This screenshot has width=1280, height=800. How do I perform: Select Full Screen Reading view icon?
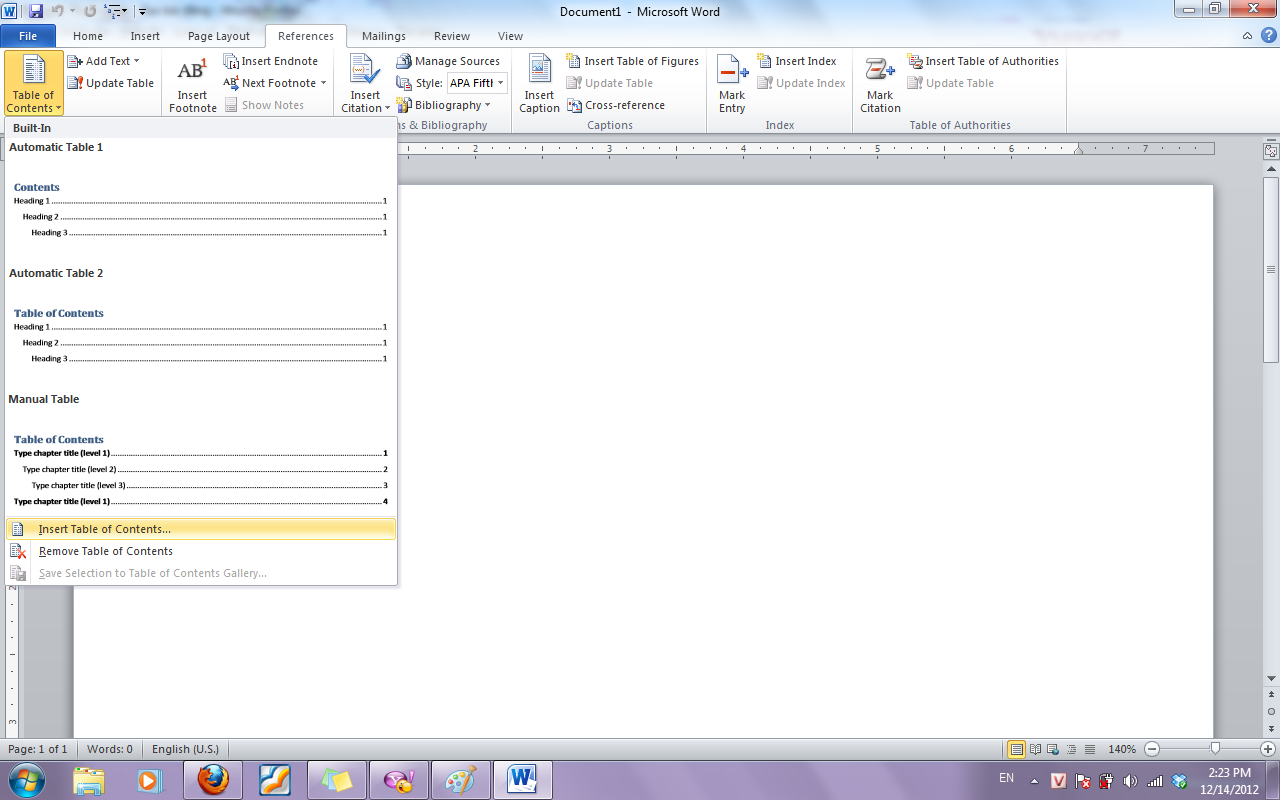click(x=1036, y=749)
